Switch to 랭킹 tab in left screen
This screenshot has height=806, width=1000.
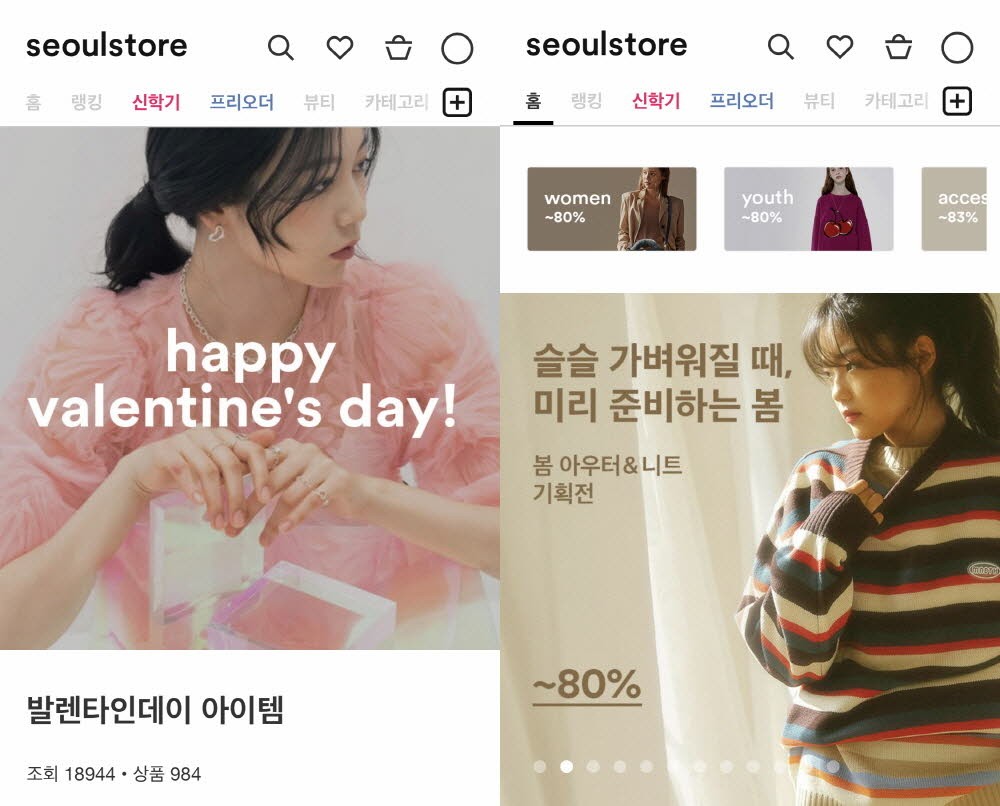[87, 101]
